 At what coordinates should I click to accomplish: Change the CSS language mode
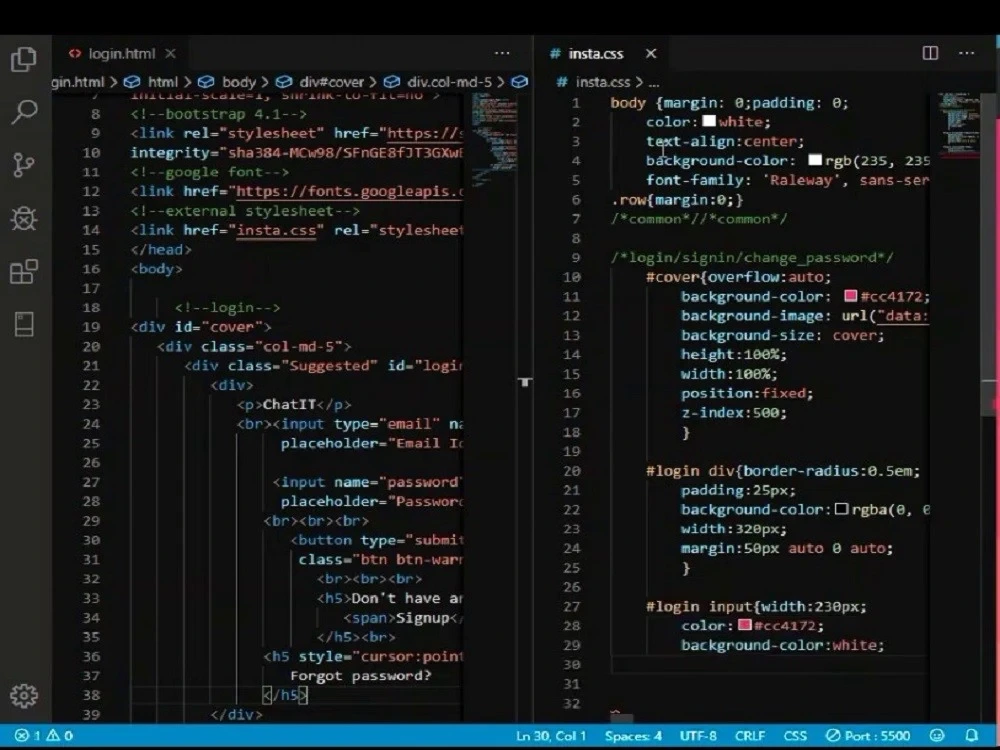pos(795,735)
